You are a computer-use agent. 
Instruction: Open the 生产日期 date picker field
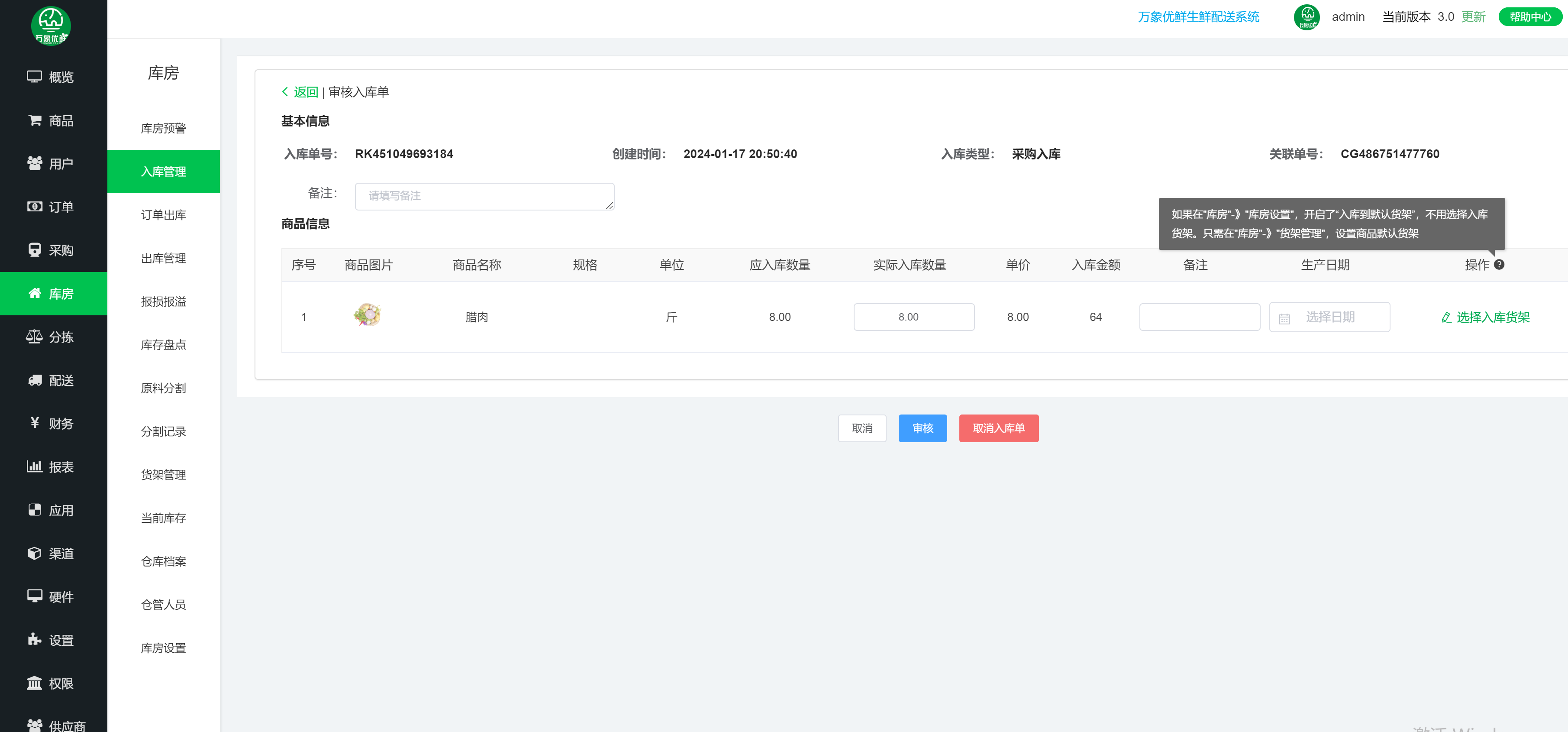point(1329,317)
